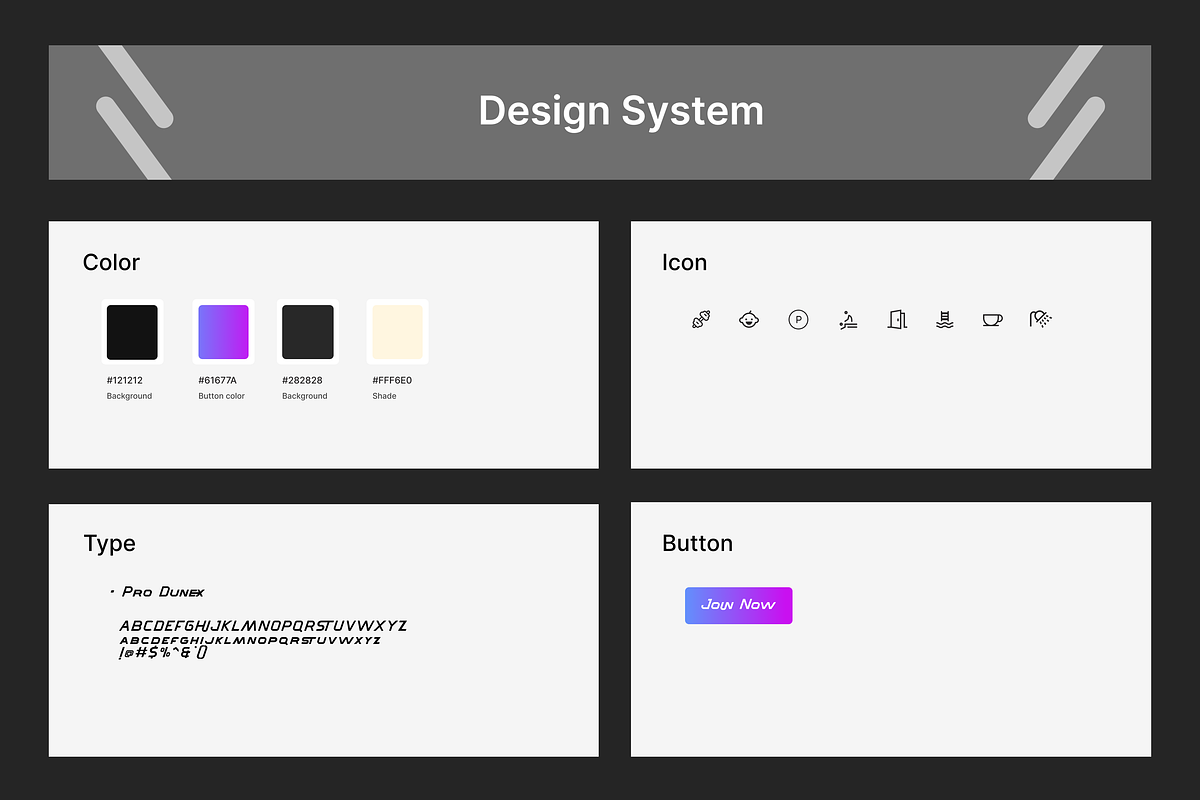The height and width of the screenshot is (800, 1200).
Task: Click the massage table icon
Action: pos(848,320)
